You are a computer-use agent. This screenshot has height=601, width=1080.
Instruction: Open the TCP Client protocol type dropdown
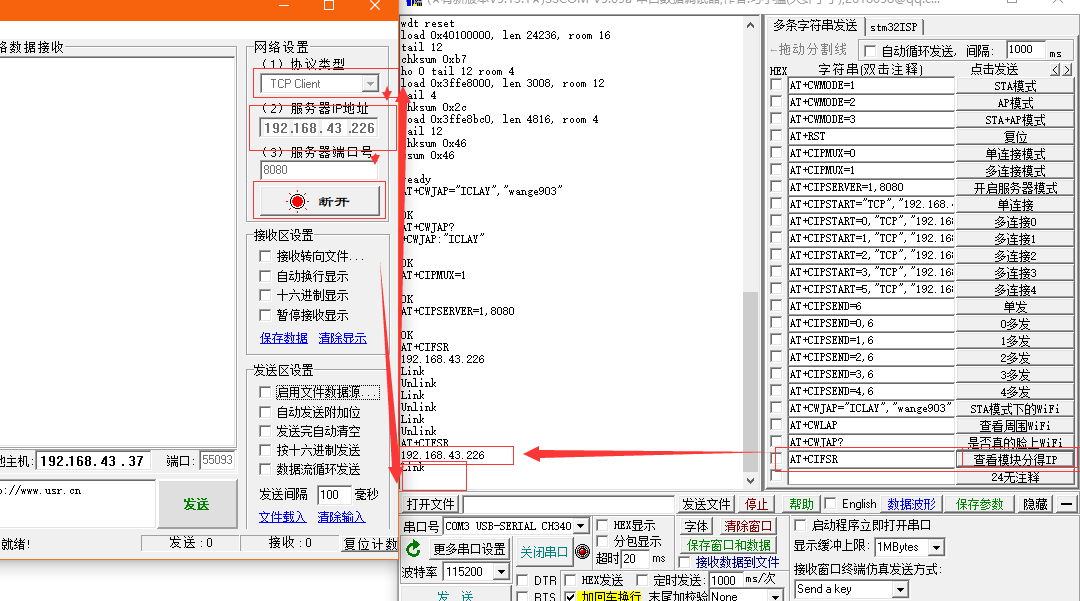tap(370, 83)
